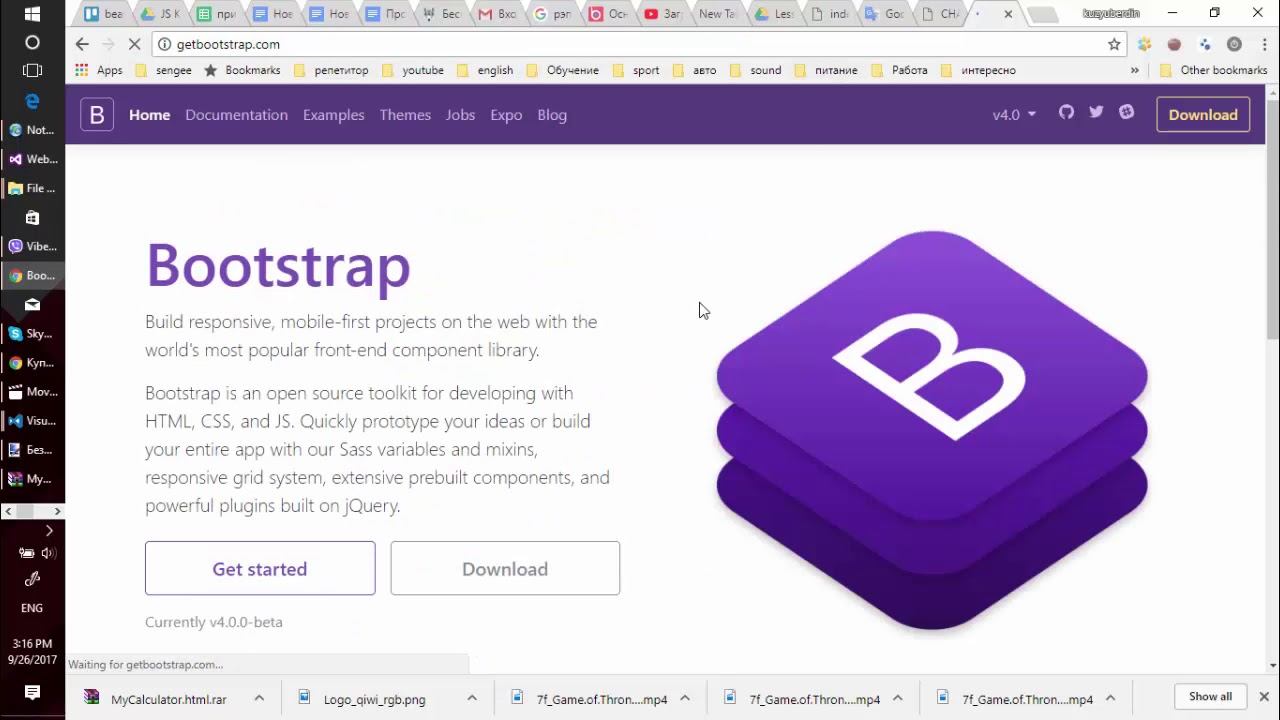Switch to Viber taskbar app
Viewport: 1280px width, 720px height.
[32, 246]
